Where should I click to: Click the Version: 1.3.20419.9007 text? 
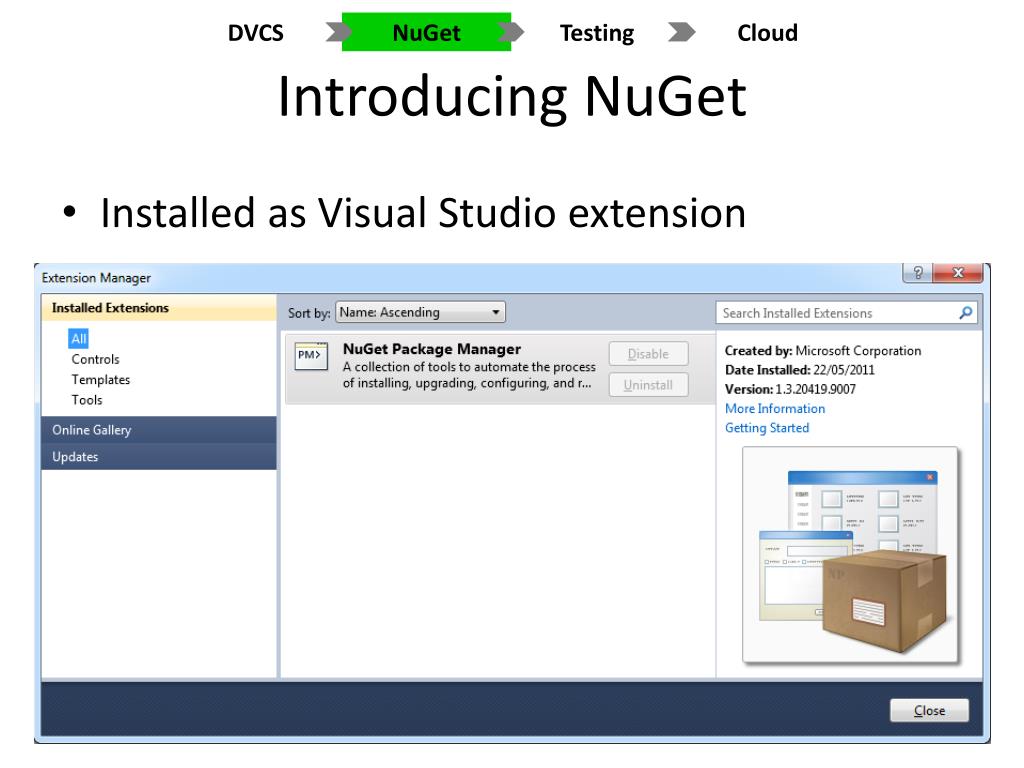(x=790, y=389)
